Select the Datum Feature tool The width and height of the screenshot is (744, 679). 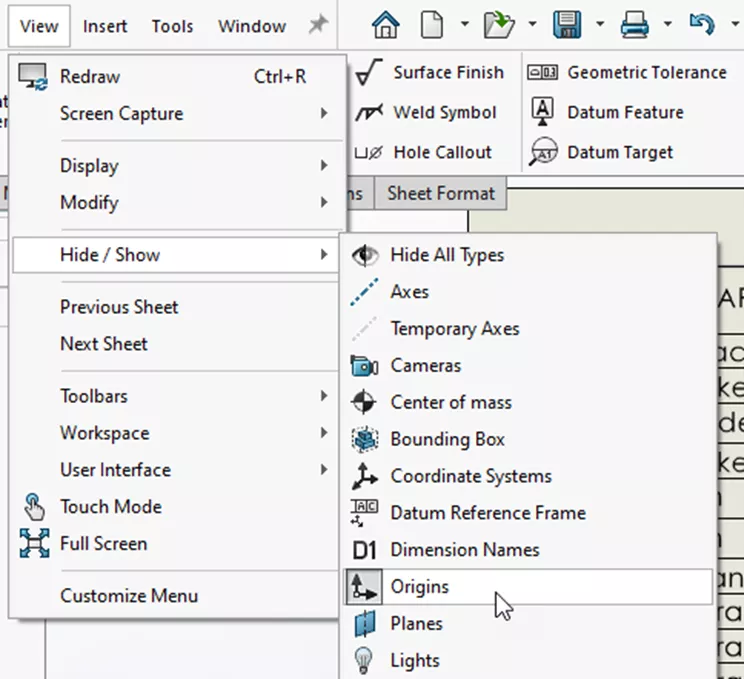point(607,112)
